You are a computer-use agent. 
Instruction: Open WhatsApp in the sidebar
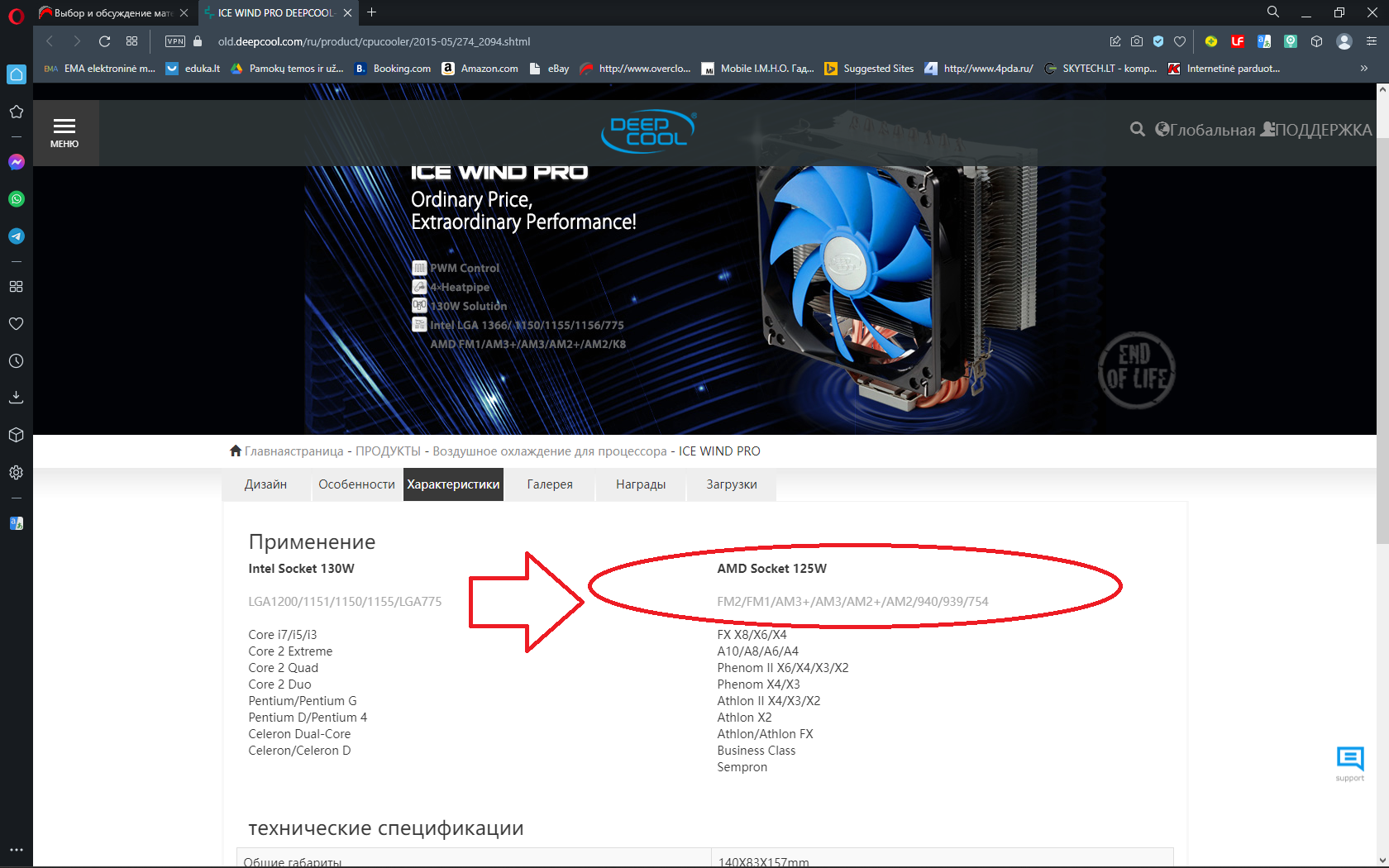click(17, 199)
